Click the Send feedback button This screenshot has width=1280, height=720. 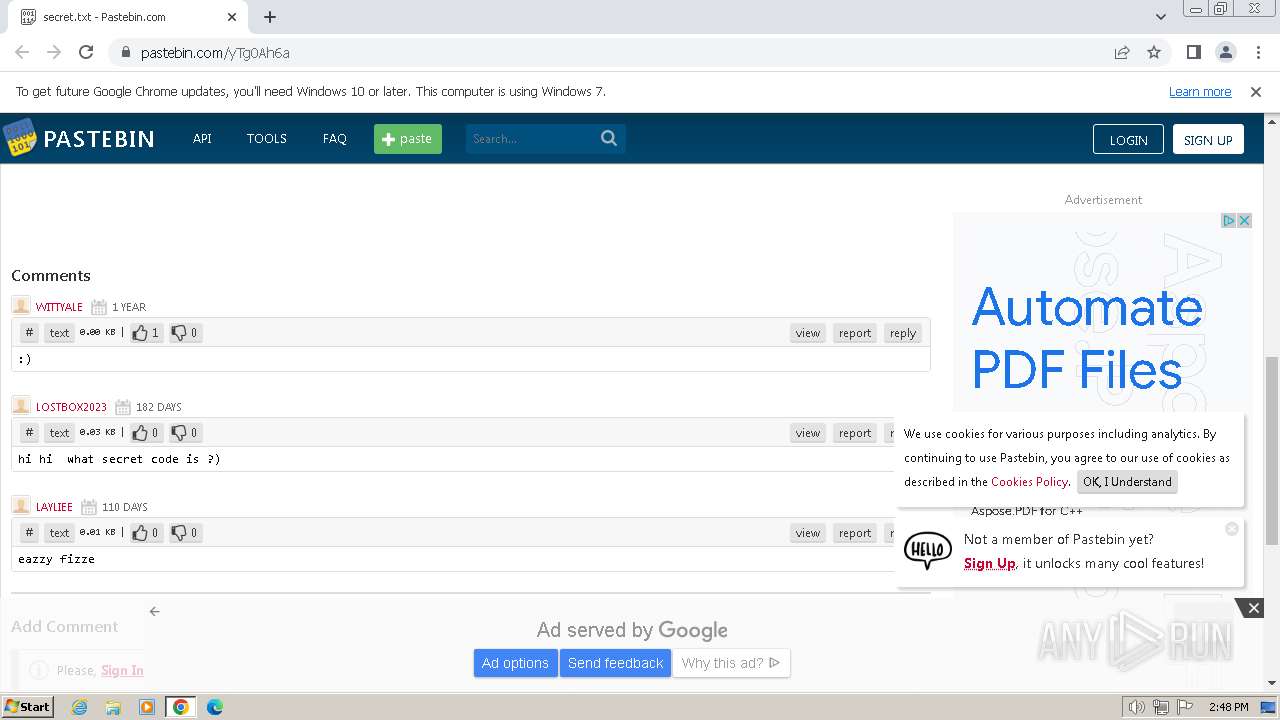[x=615, y=663]
